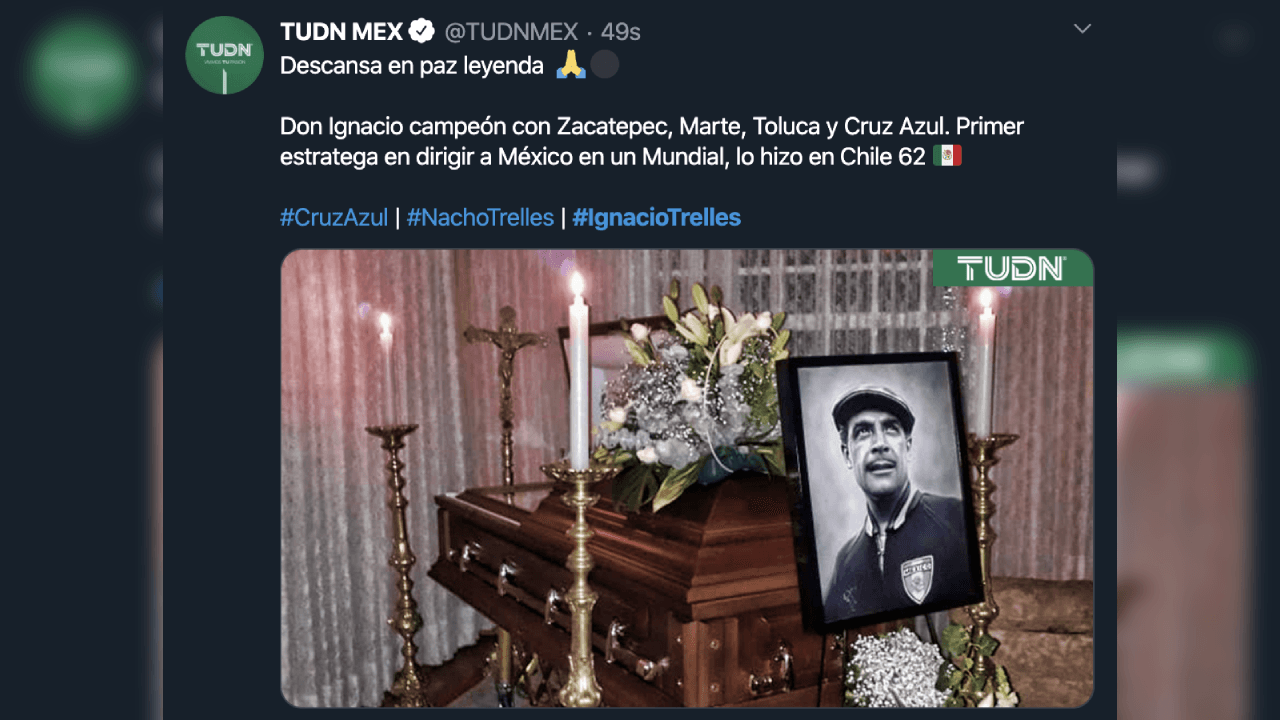1280x720 pixels.
Task: Open the #CruzAzul hashtag
Action: click(x=334, y=217)
